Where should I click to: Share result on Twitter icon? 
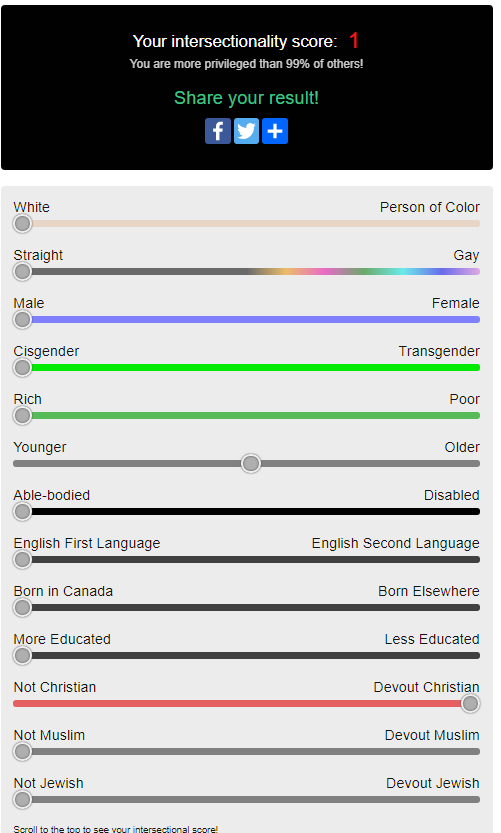[247, 131]
